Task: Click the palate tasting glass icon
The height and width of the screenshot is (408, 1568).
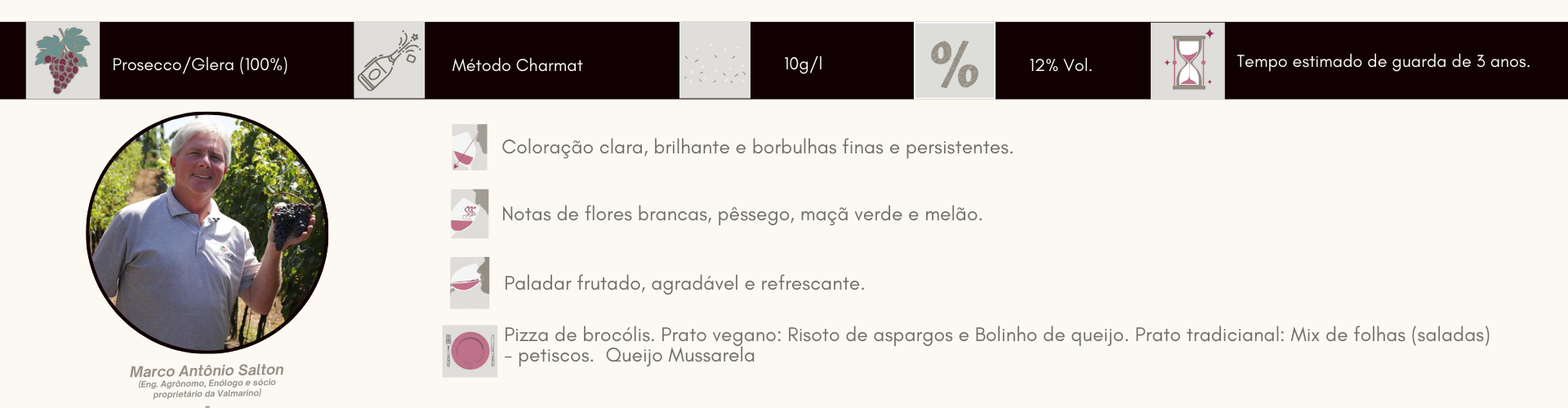Action: (470, 283)
